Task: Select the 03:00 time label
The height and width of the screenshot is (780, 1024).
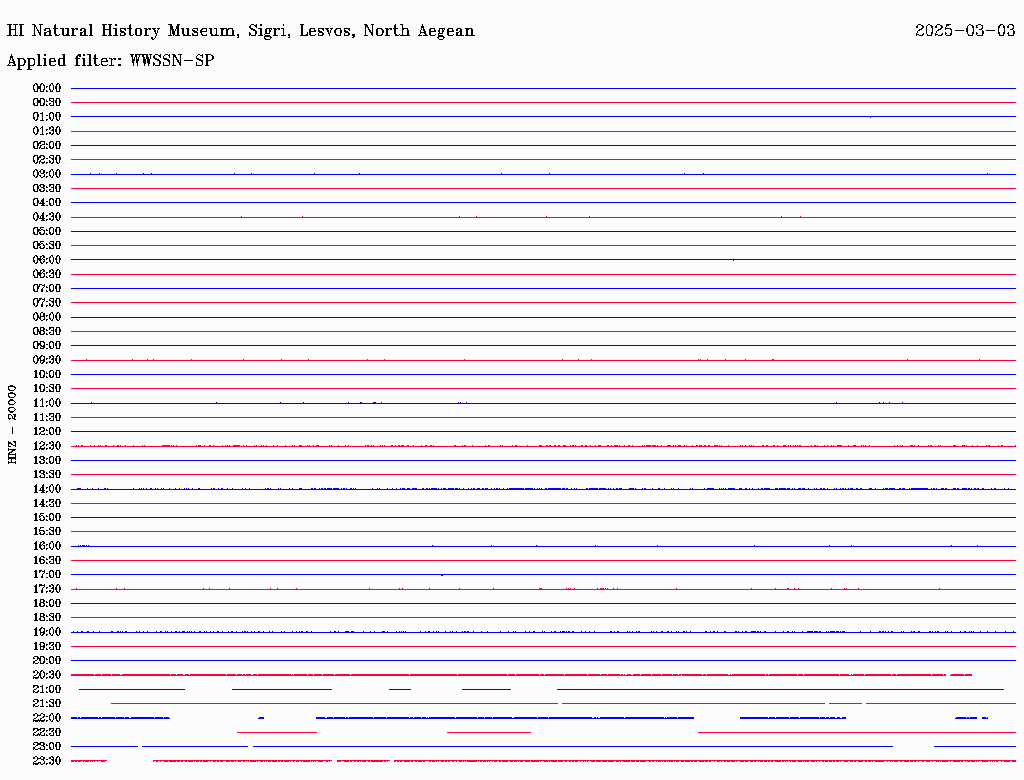Action: click(47, 174)
